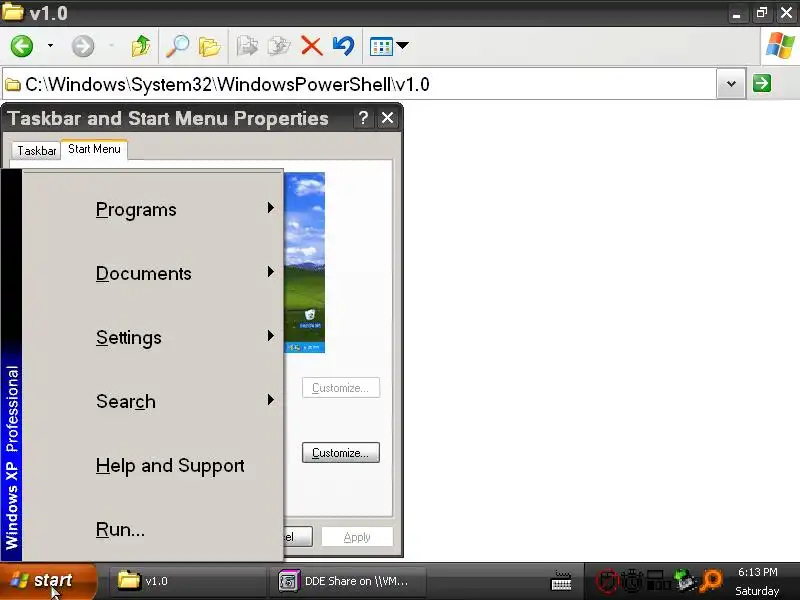Image resolution: width=800 pixels, height=600 pixels.
Task: Click the address bar path field
Action: (359, 84)
